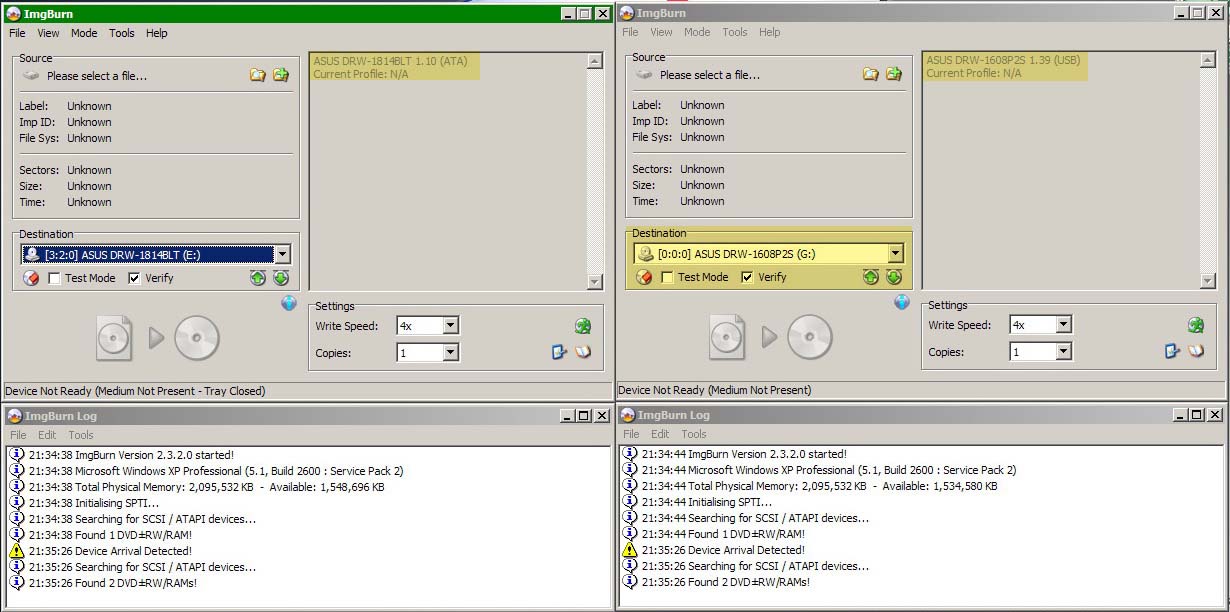Viewport: 1230px width, 612px height.
Task: Enable Test Mode for the DRW-1608P2S drive
Action: point(667,277)
